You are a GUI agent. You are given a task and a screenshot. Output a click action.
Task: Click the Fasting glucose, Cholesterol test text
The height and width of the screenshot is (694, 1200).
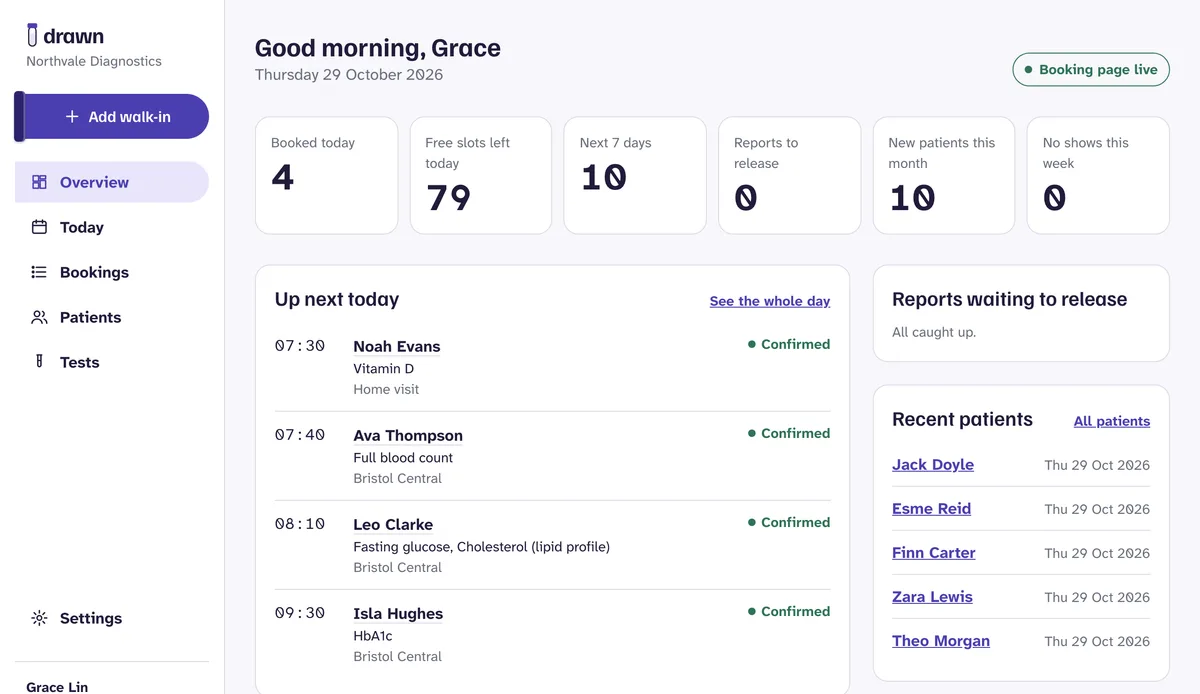[482, 546]
